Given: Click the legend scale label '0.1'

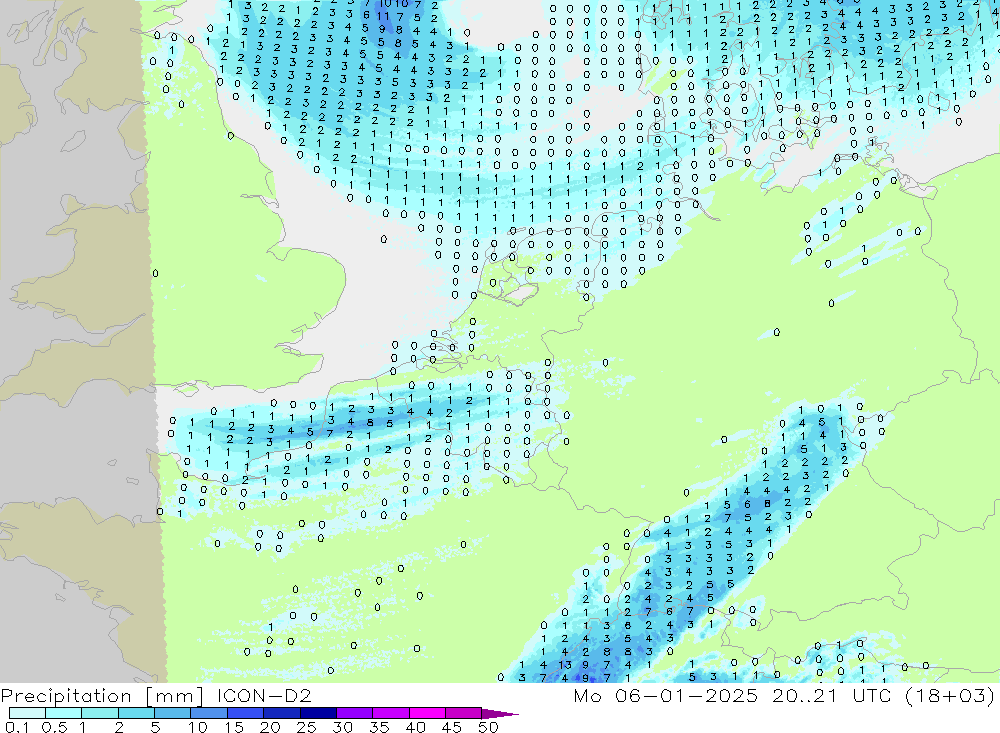Looking at the screenshot, I should coord(17,727).
